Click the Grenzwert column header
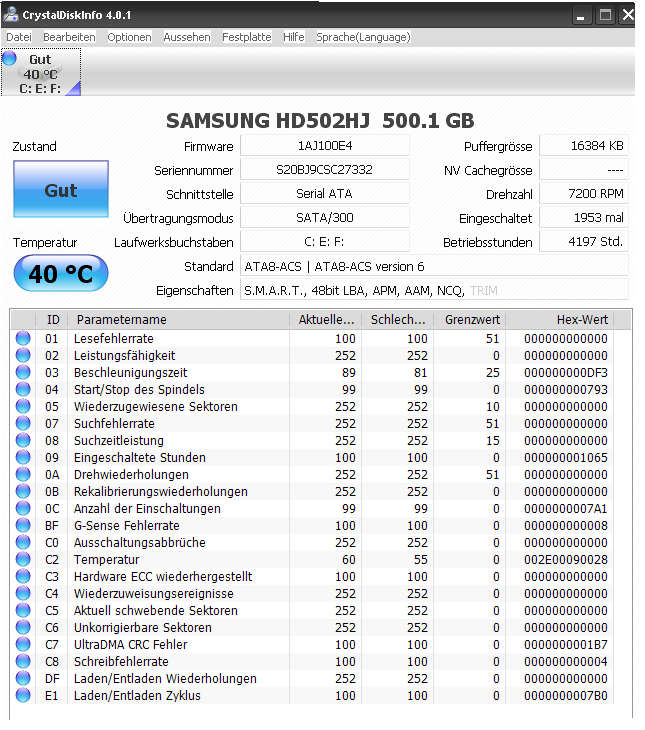645x730 pixels. 470,319
